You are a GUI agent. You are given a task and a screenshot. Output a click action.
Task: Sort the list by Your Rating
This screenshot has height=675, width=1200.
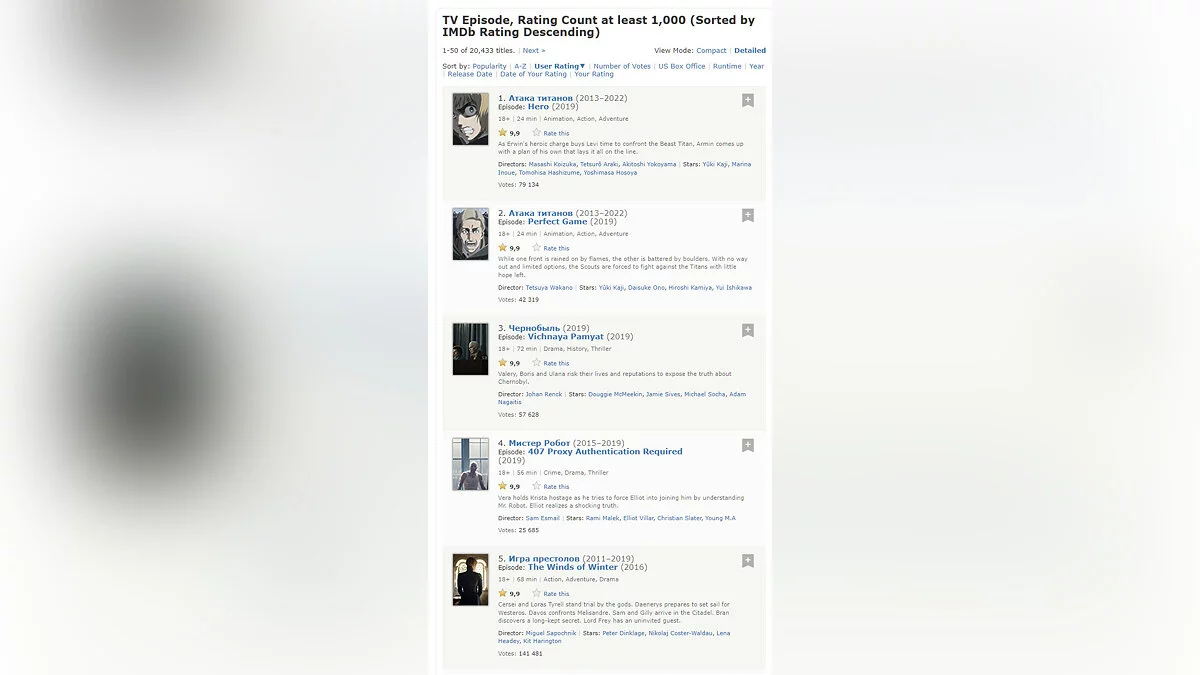594,74
